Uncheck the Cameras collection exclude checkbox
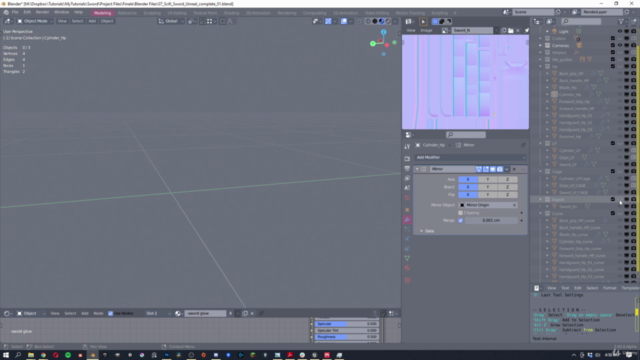 tap(613, 45)
